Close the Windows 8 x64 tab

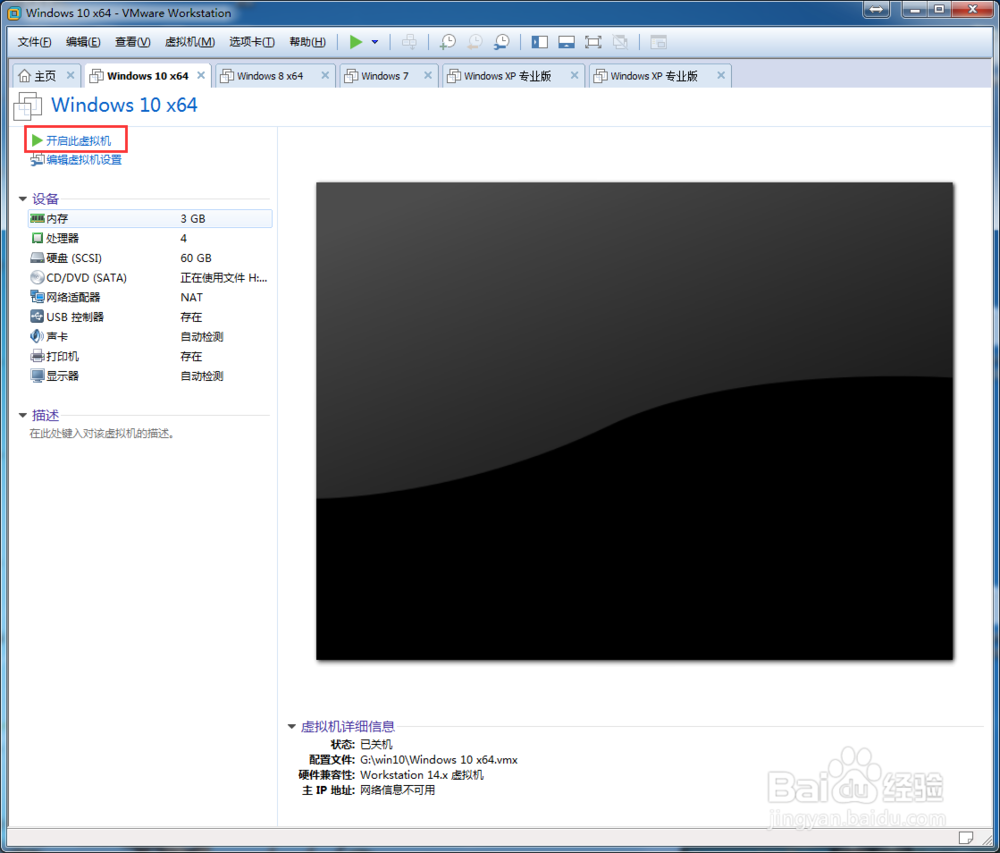click(325, 75)
